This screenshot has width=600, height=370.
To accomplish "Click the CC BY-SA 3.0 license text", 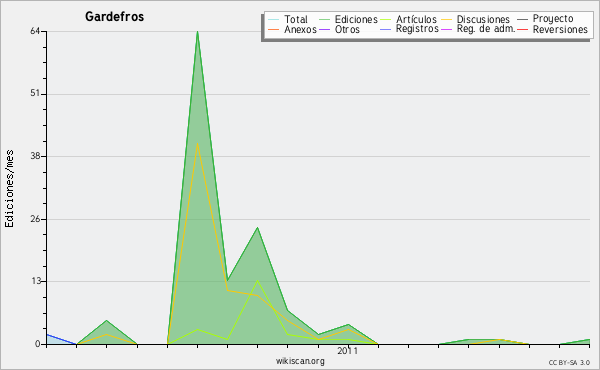I will (x=569, y=362).
